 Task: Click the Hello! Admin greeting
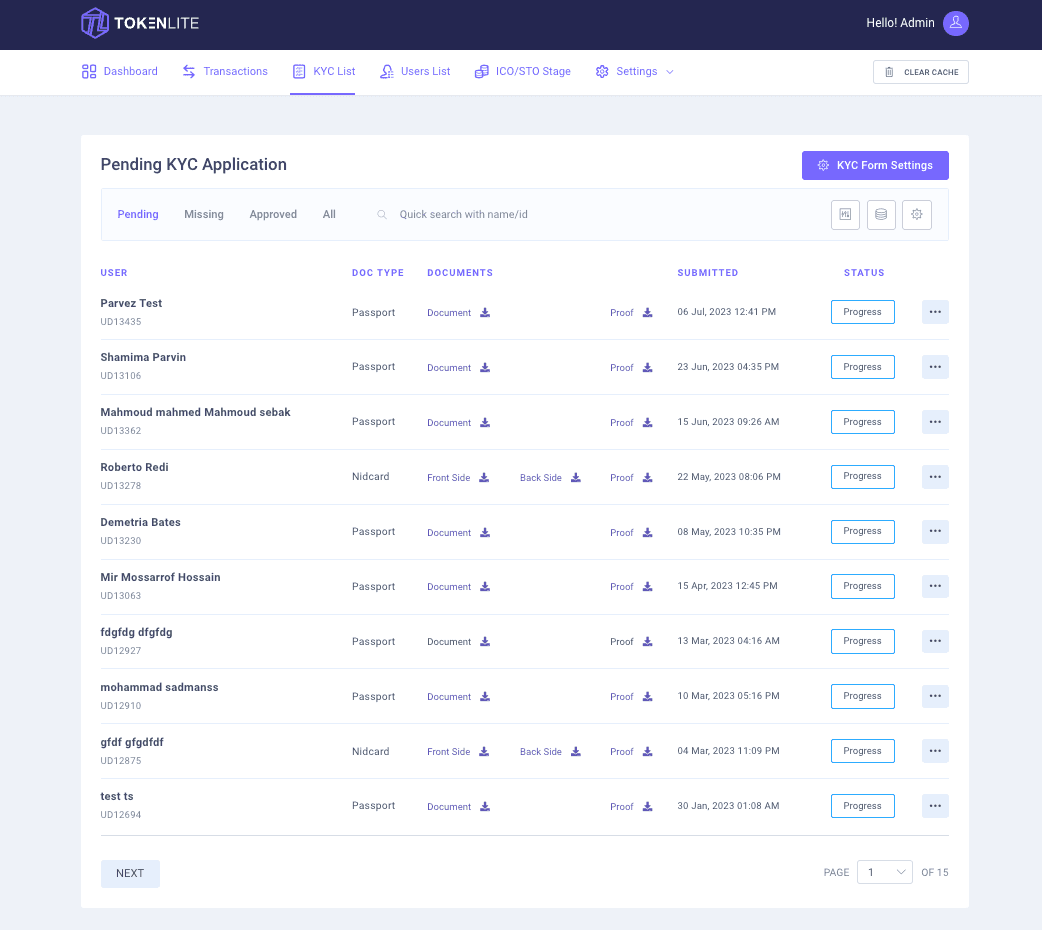coord(900,23)
